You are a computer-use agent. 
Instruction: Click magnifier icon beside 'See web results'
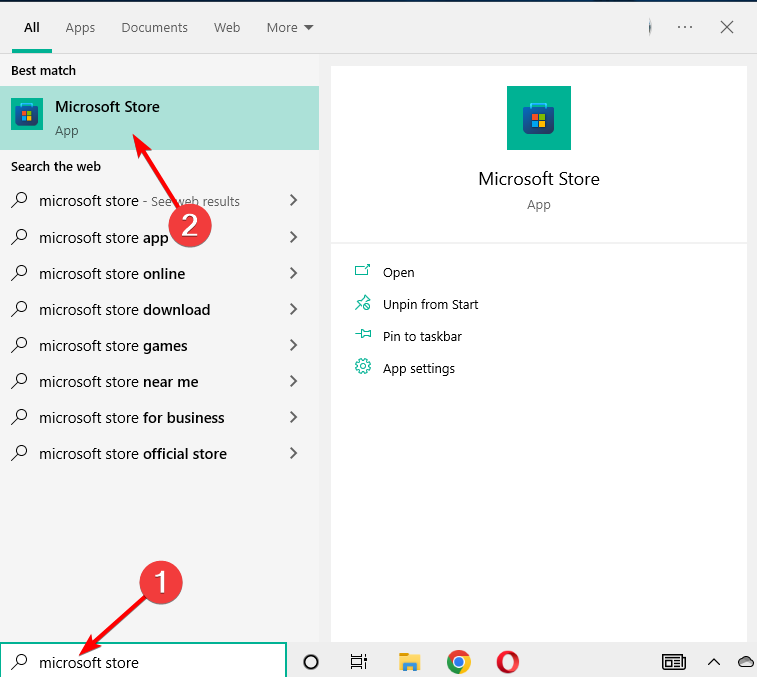19,199
